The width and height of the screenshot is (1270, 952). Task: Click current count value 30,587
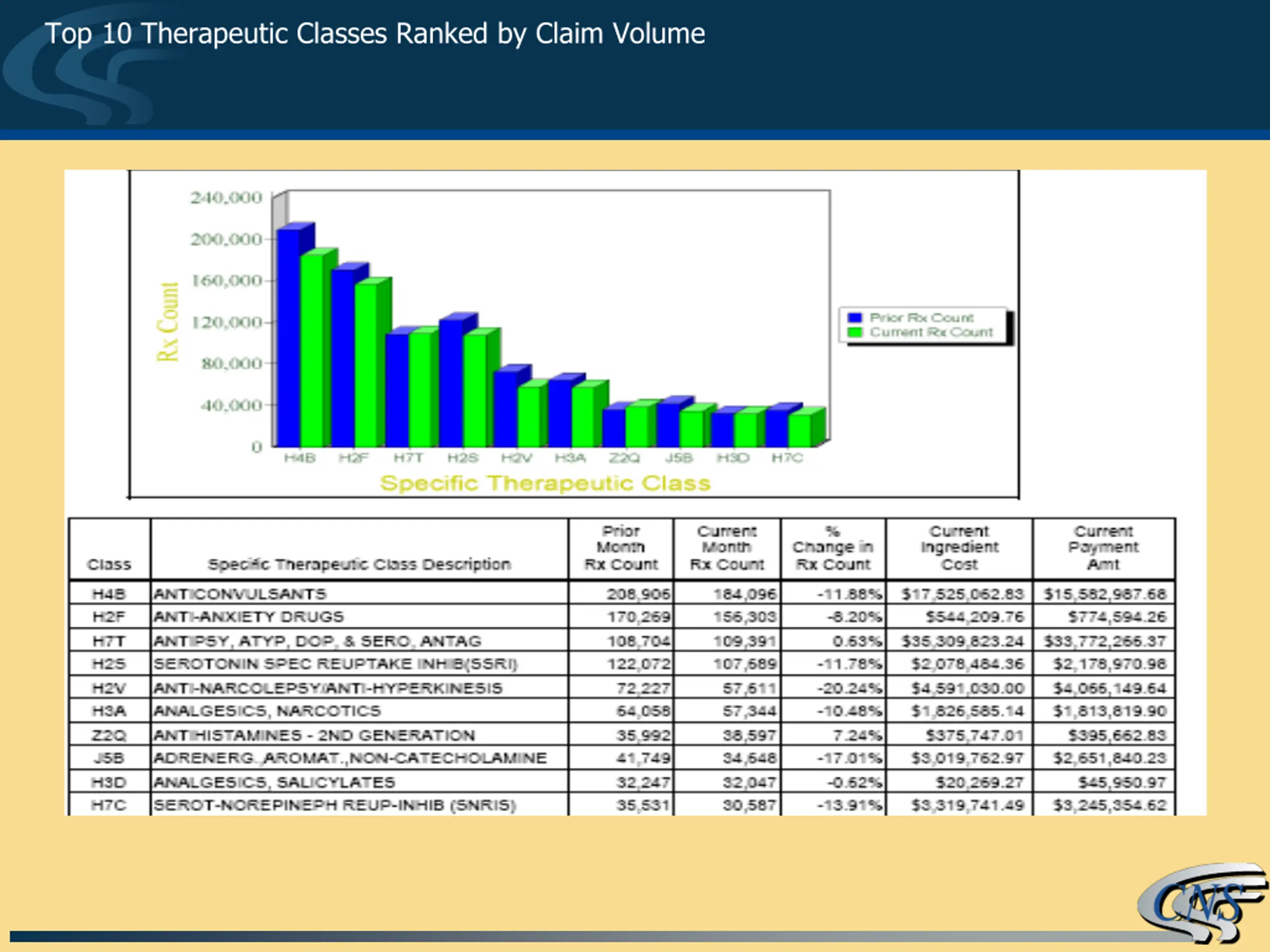(x=750, y=805)
